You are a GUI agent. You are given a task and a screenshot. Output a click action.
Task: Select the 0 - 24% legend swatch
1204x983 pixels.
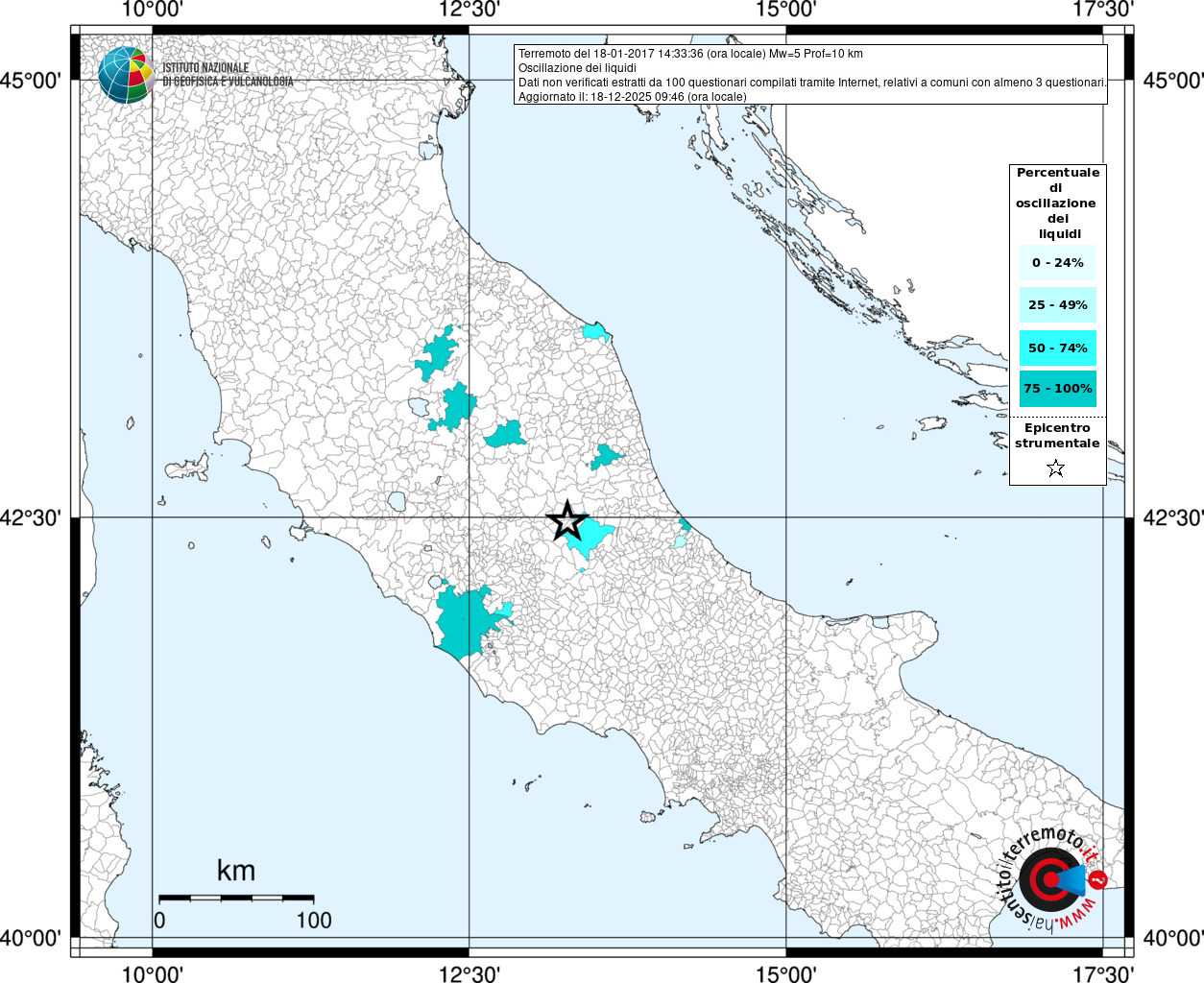[x=1057, y=262]
